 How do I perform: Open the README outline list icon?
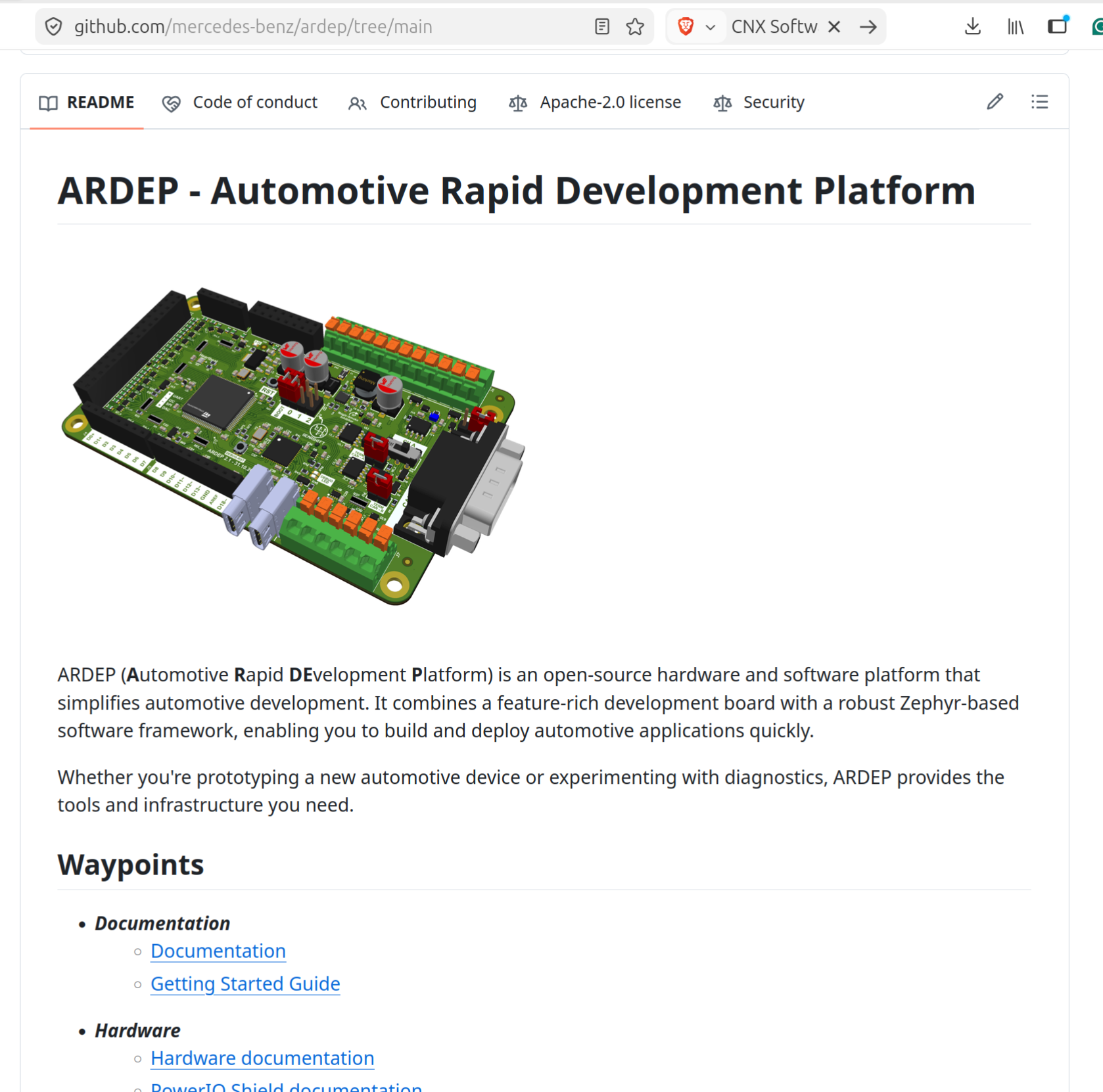[1039, 102]
